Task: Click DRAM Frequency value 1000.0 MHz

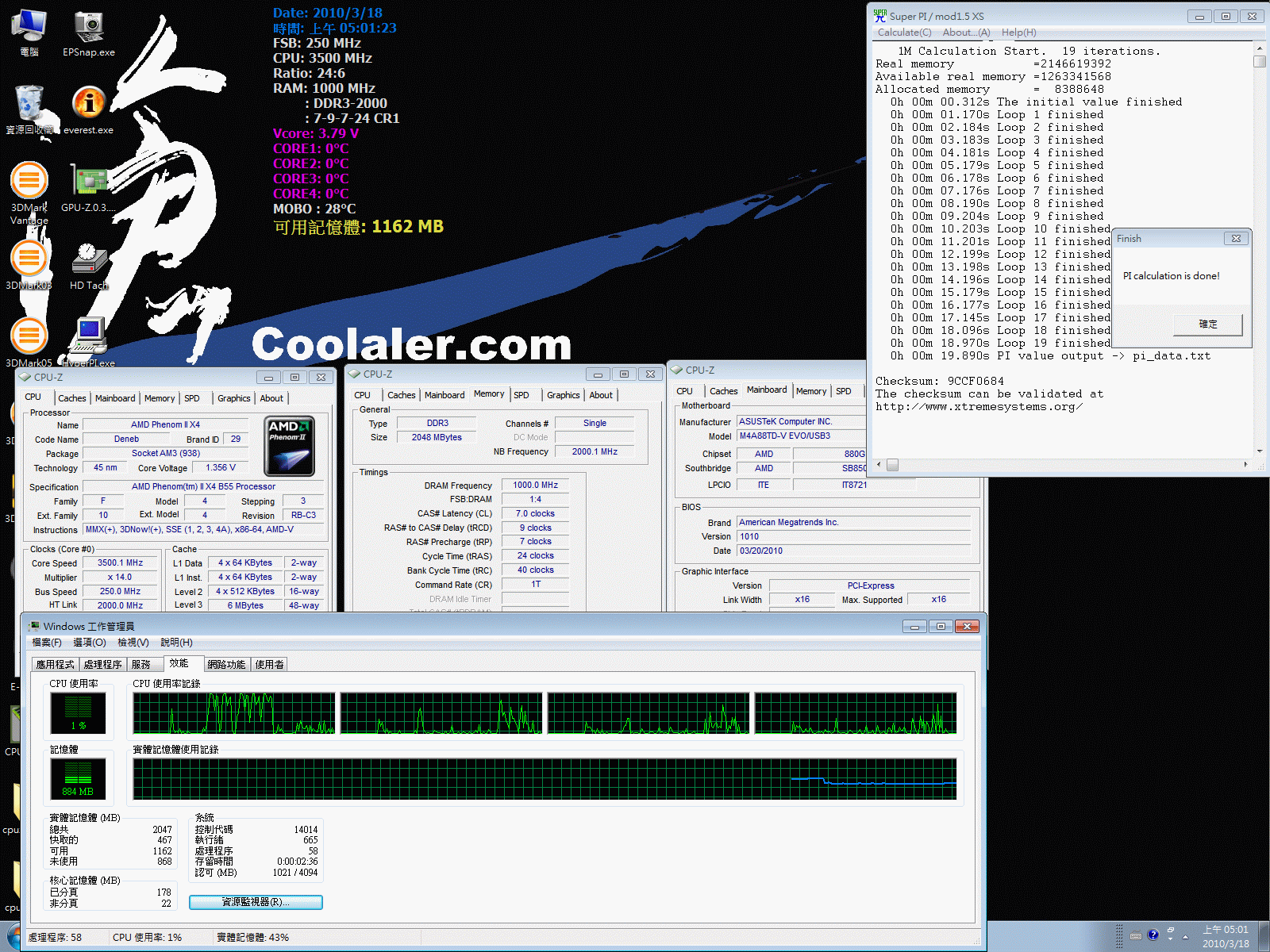Action: 535,485
